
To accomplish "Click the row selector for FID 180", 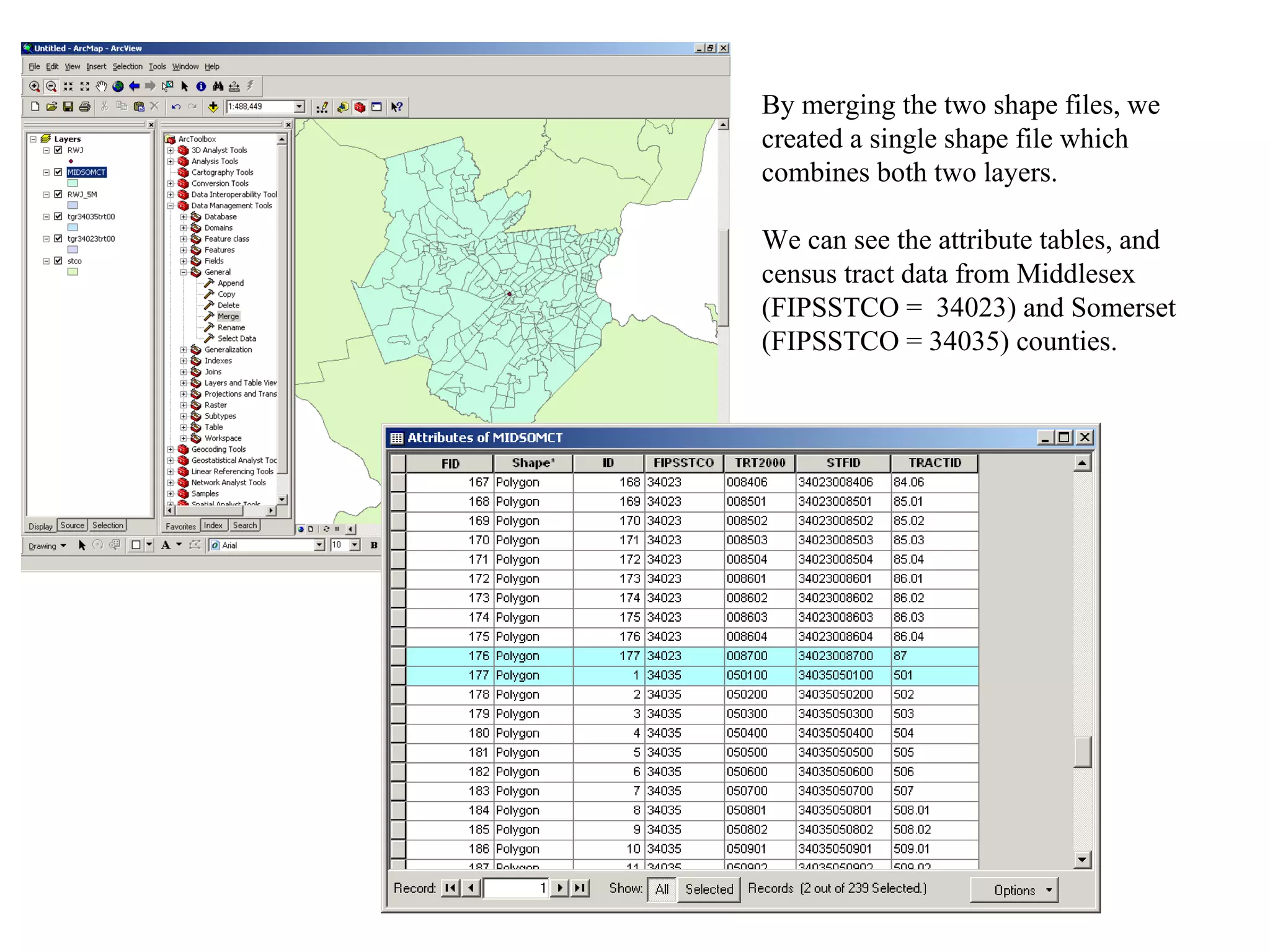I will pos(398,733).
